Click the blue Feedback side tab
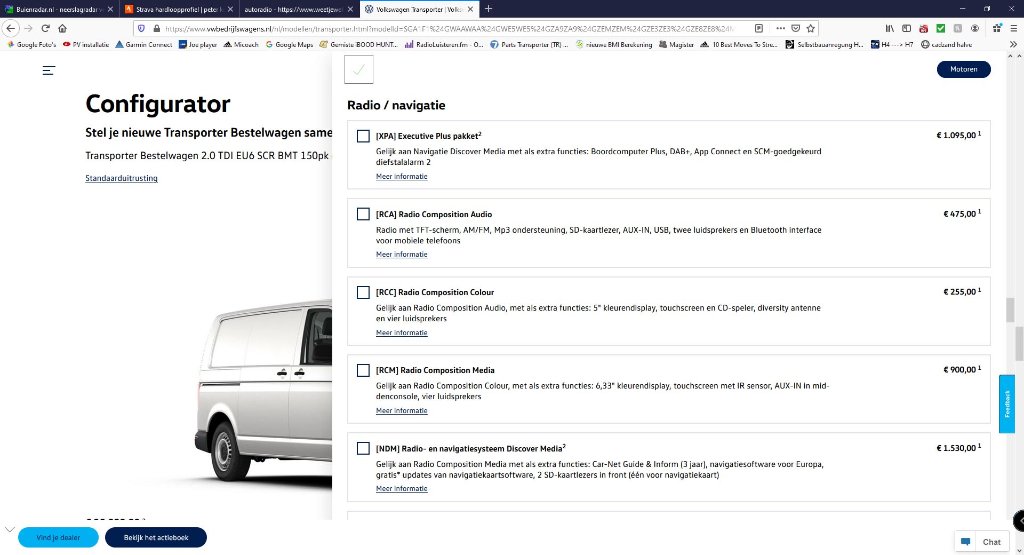1024x555 pixels. click(x=1007, y=404)
